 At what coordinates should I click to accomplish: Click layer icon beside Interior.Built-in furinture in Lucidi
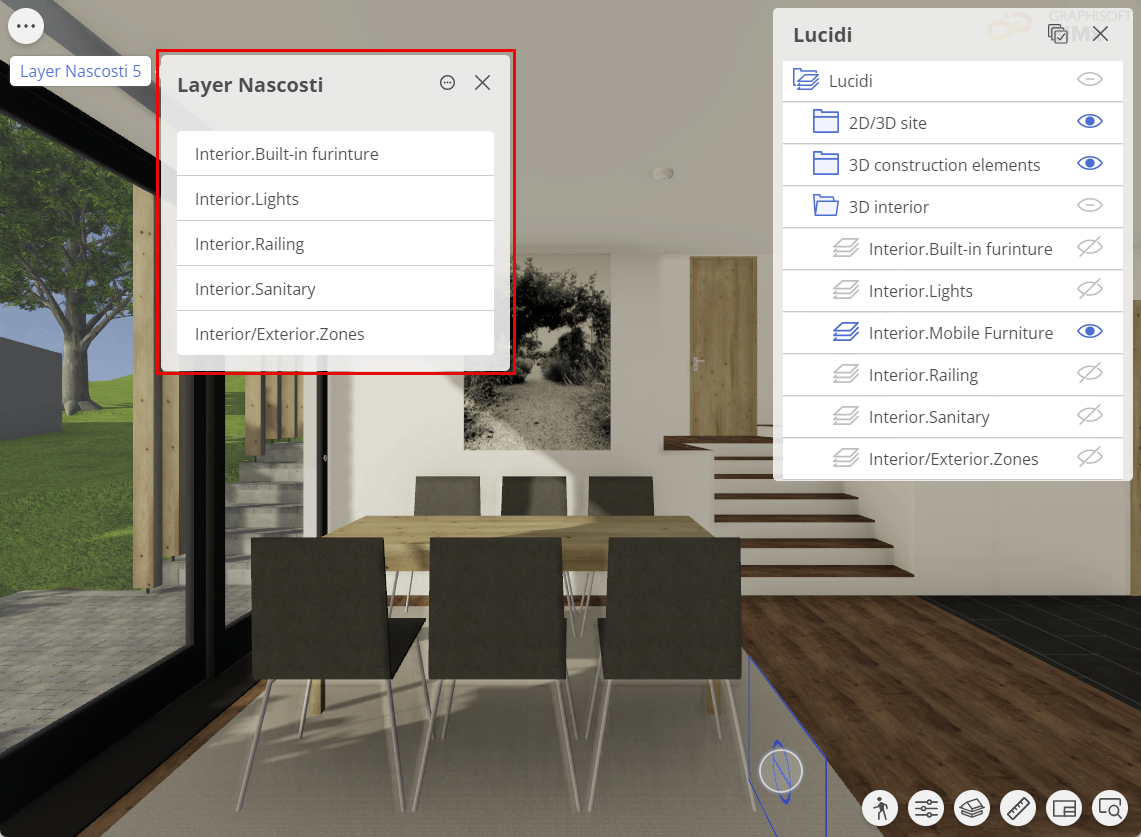[846, 248]
